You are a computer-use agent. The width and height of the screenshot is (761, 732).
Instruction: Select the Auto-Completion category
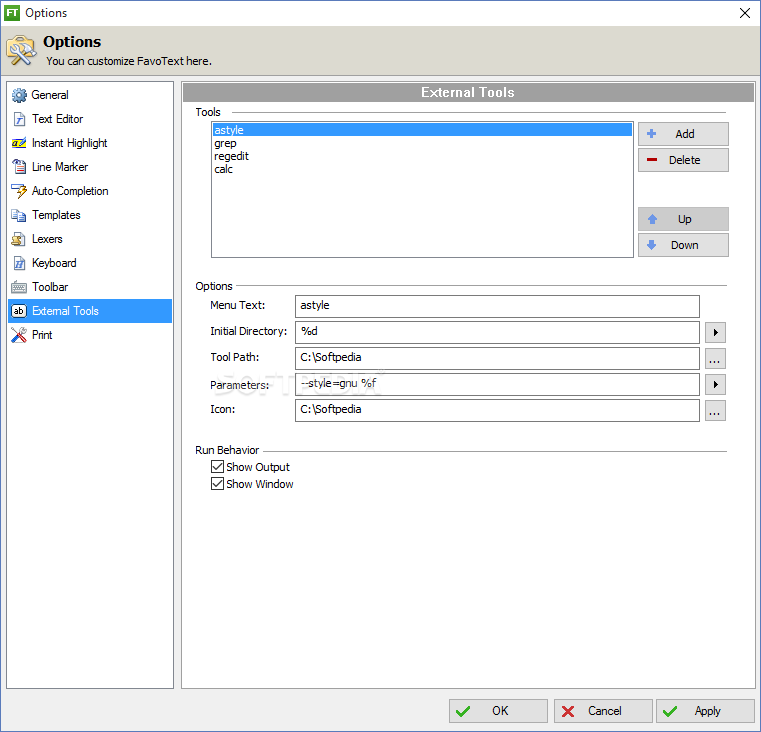(x=90, y=191)
